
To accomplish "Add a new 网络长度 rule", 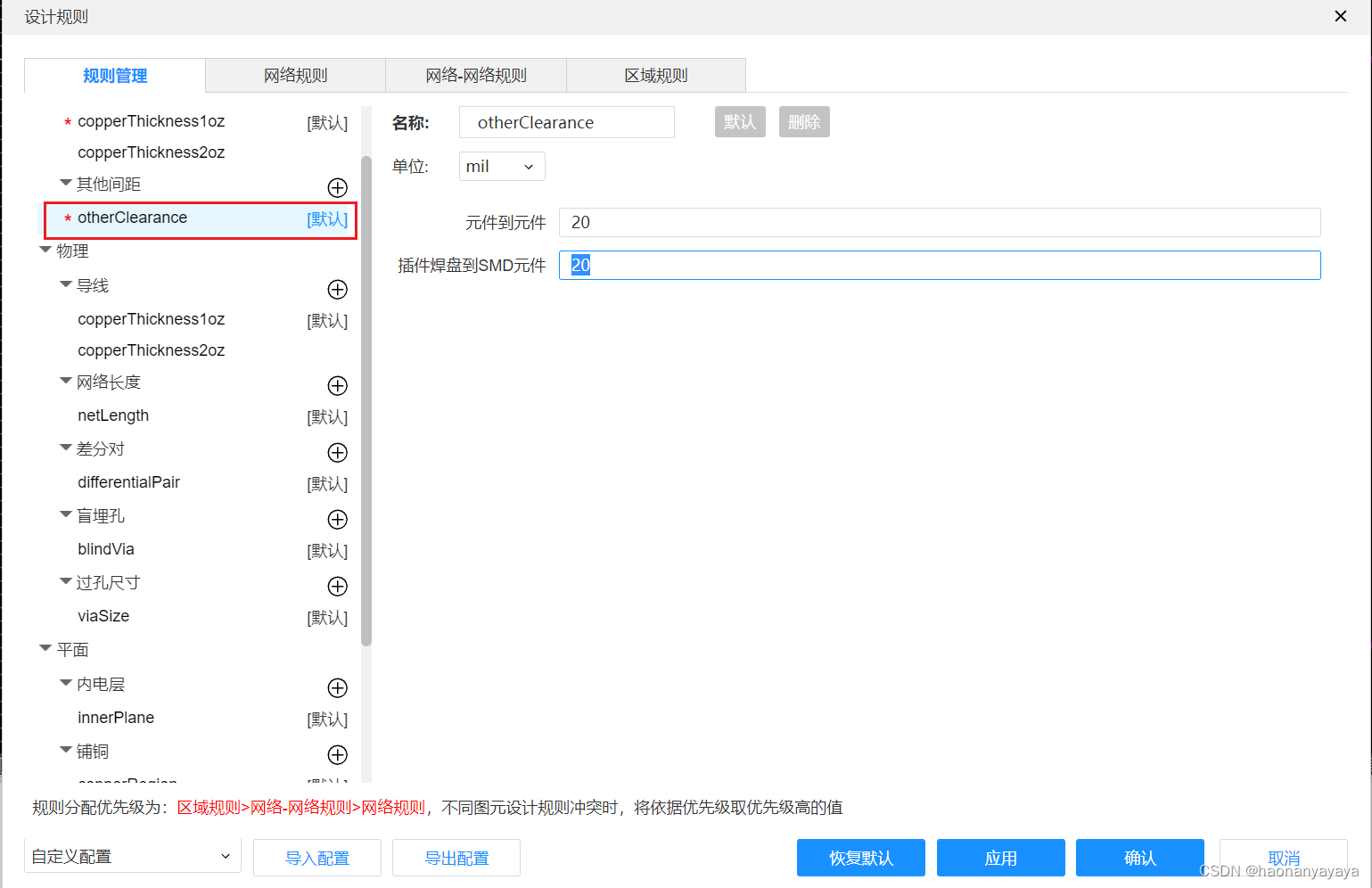I will (337, 385).
